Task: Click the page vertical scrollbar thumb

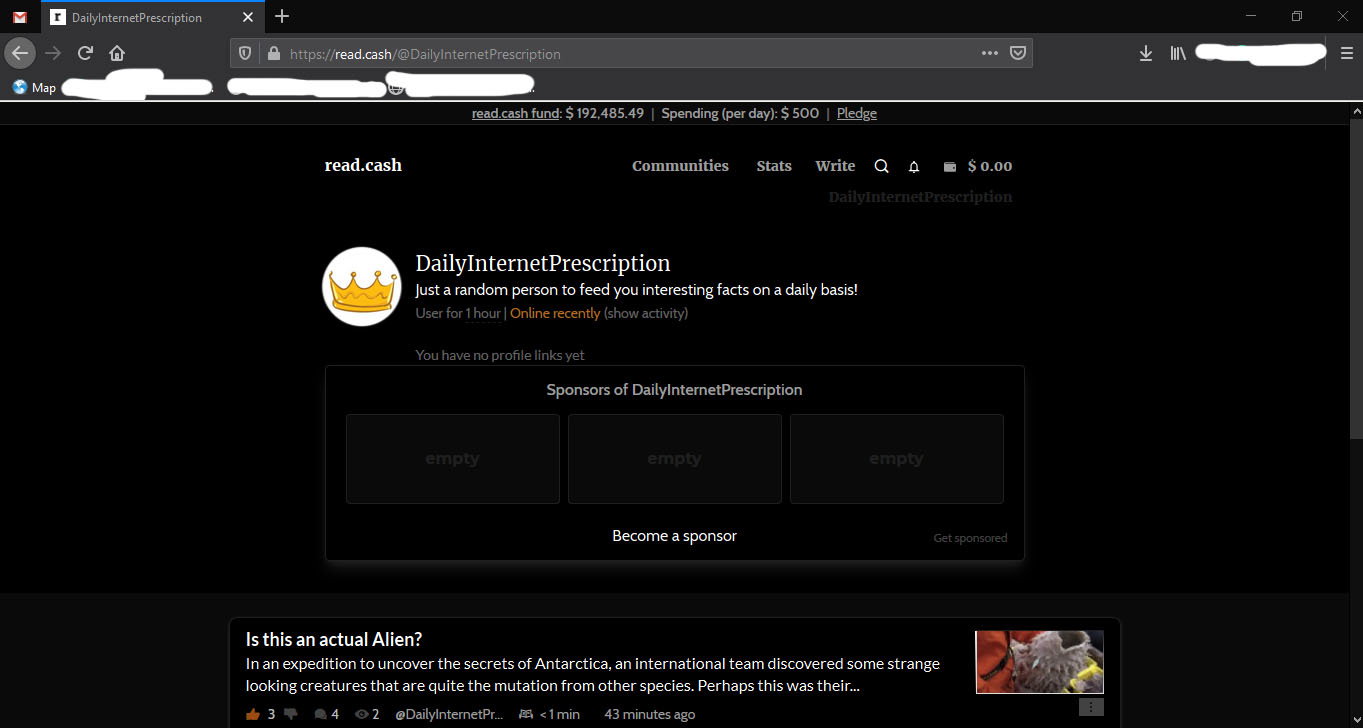Action: (1355, 278)
